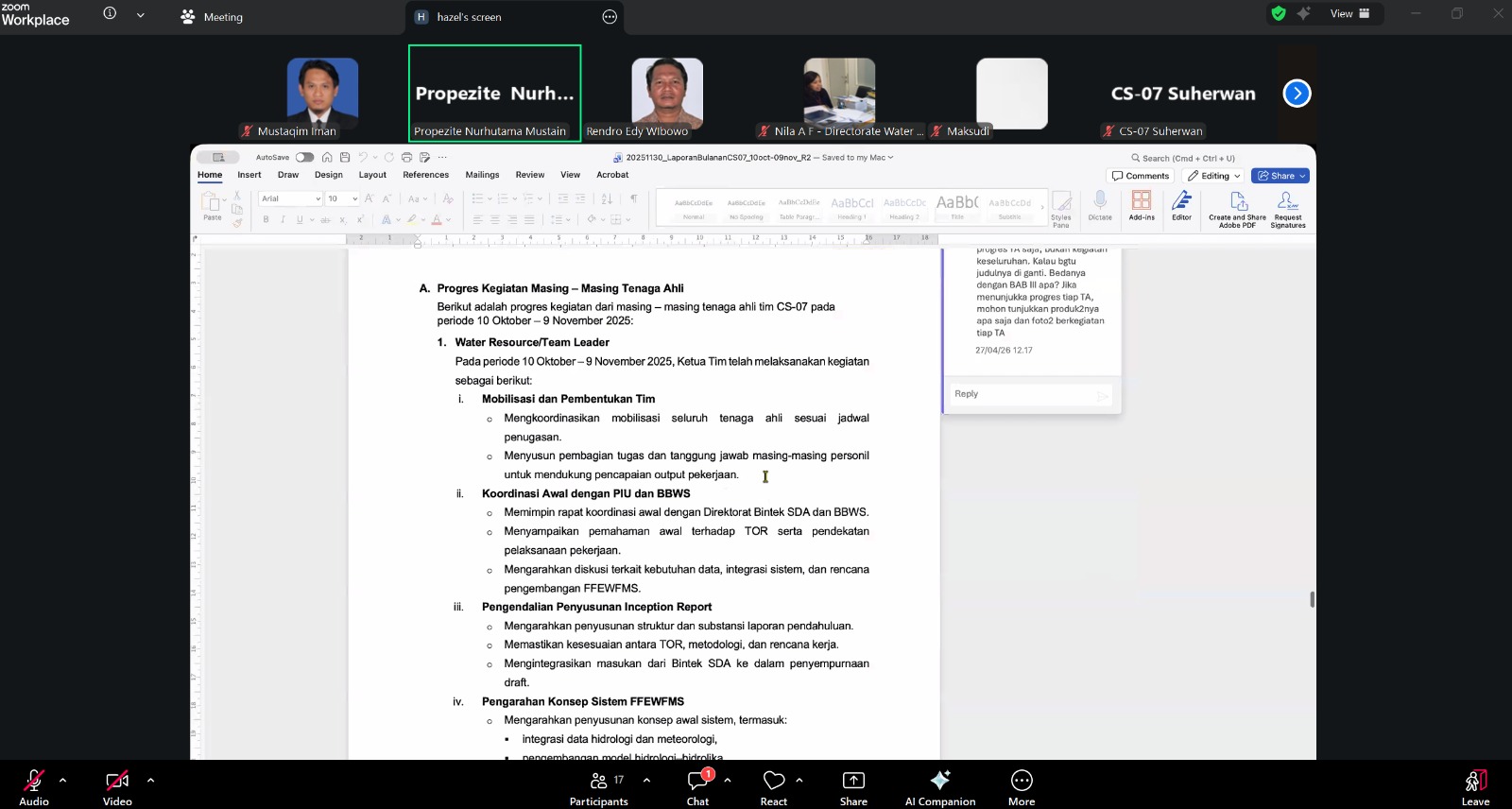Start Zoom Video camera
The width and height of the screenshot is (1512, 809).
[117, 787]
